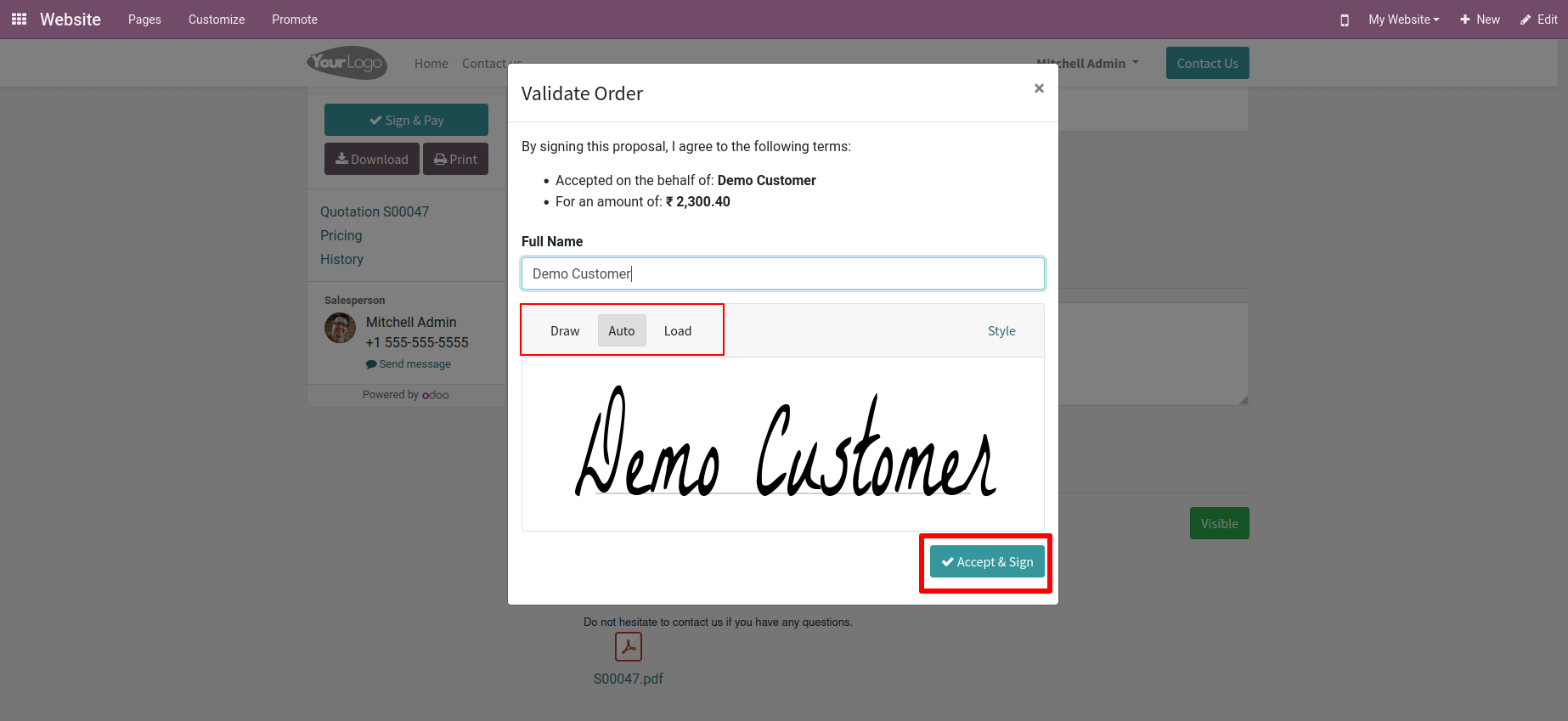Click Mitchell Admin salesperson avatar

tap(341, 328)
